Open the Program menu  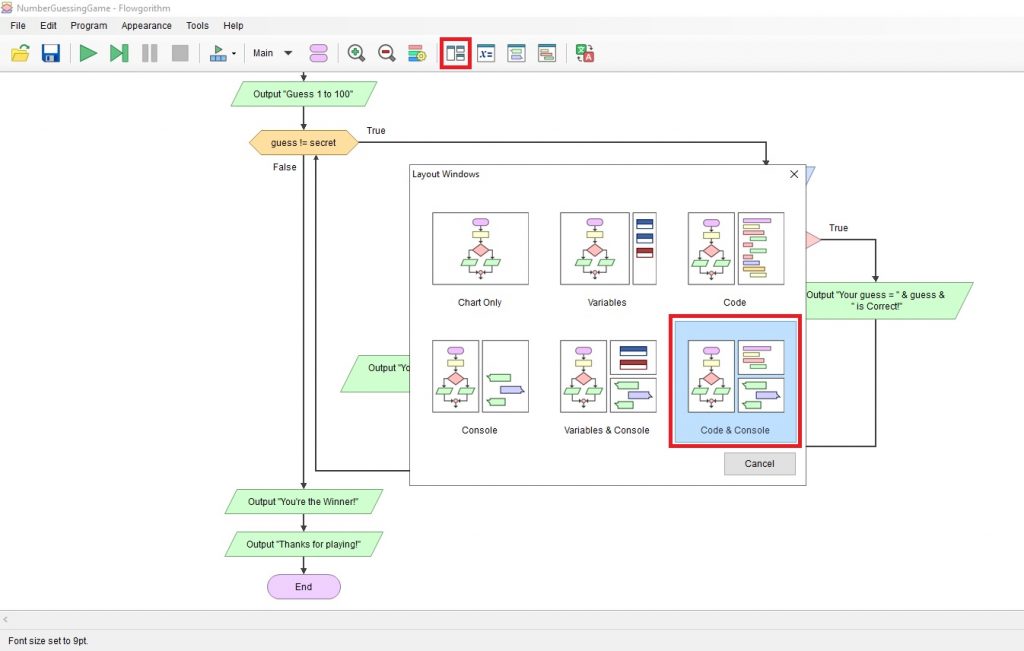point(89,25)
